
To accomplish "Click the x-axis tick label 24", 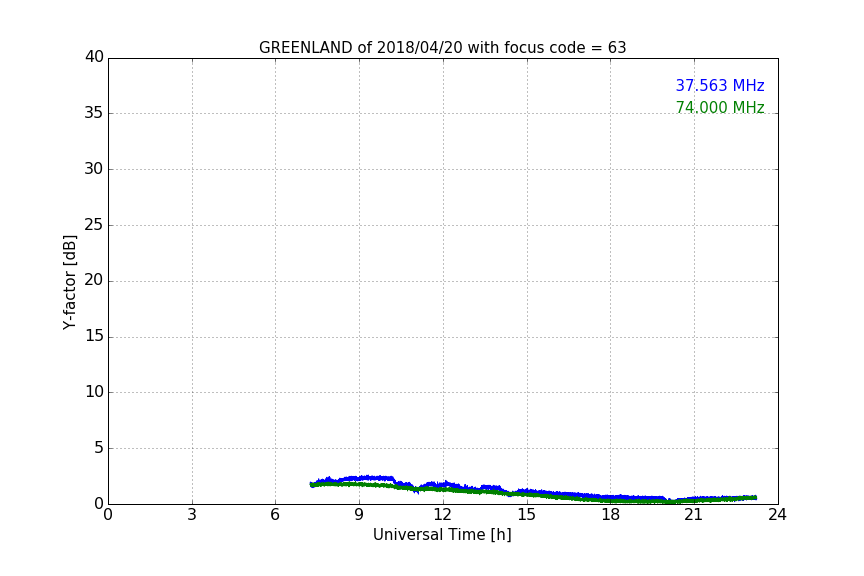I will (x=777, y=515).
